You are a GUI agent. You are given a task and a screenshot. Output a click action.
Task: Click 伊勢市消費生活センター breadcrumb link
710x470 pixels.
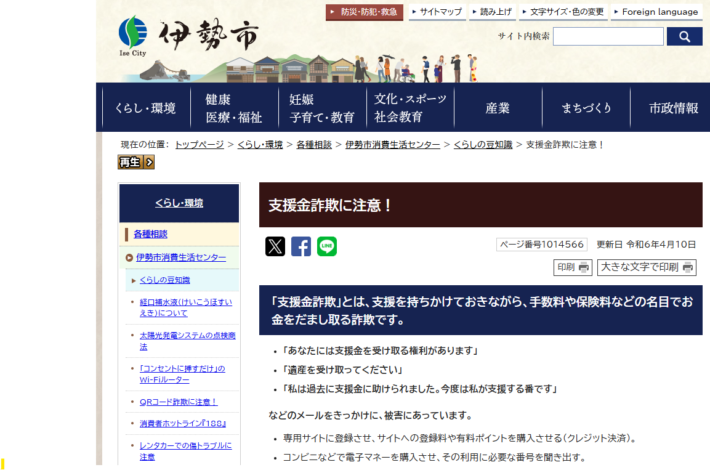click(x=393, y=144)
